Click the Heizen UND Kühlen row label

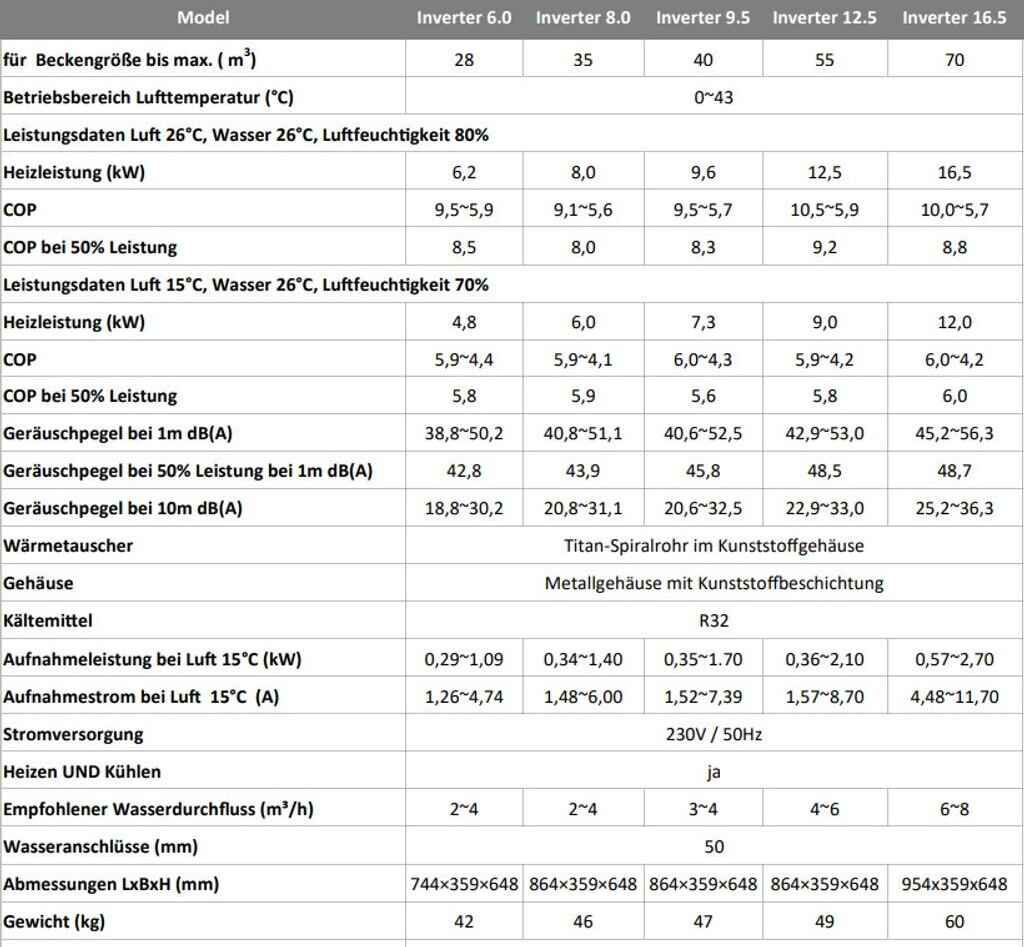click(82, 772)
